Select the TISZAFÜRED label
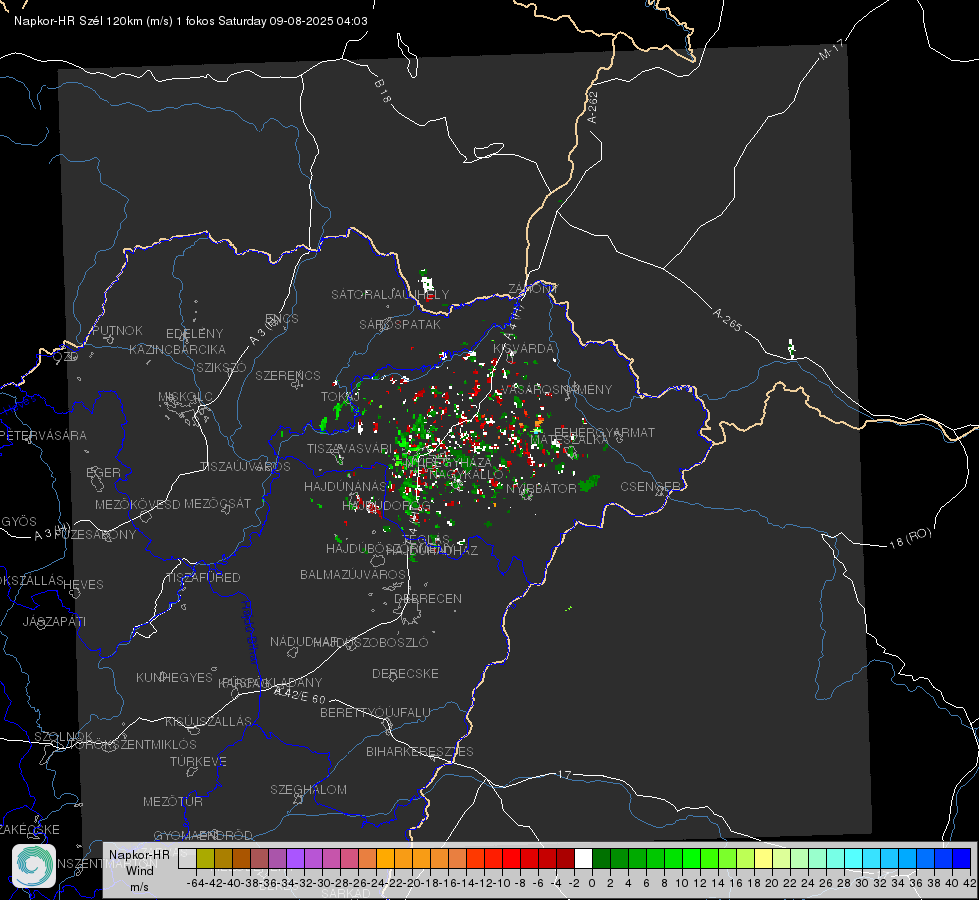Screen dimensions: 979x900 203,577
